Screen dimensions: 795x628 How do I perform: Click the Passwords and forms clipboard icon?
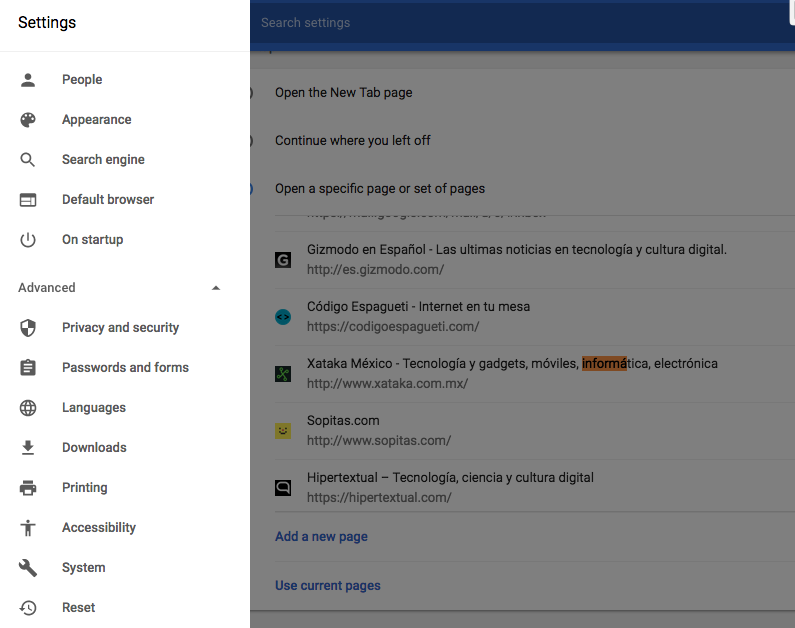pyautogui.click(x=28, y=367)
